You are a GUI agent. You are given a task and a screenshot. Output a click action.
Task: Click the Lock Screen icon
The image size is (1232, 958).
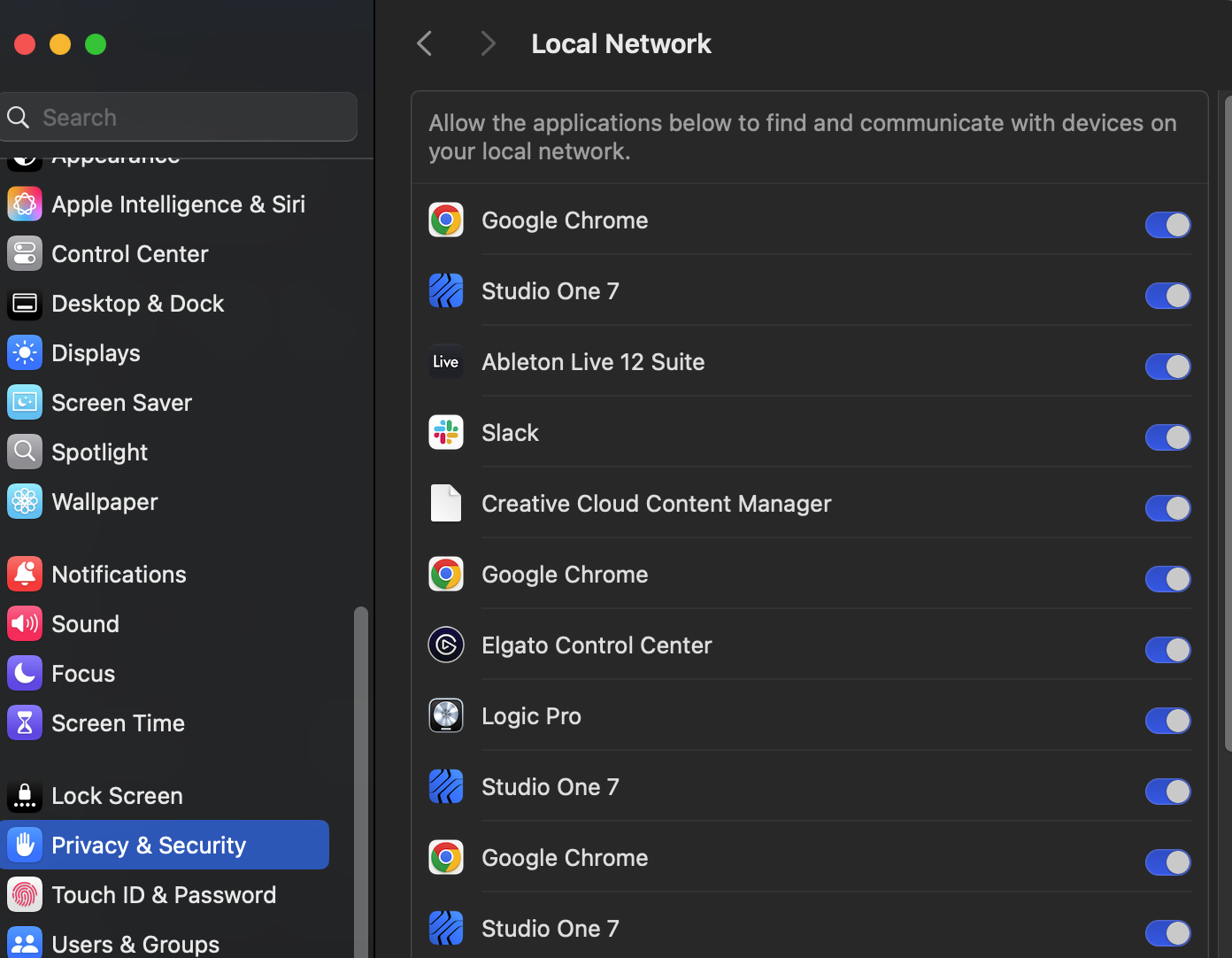[25, 796]
